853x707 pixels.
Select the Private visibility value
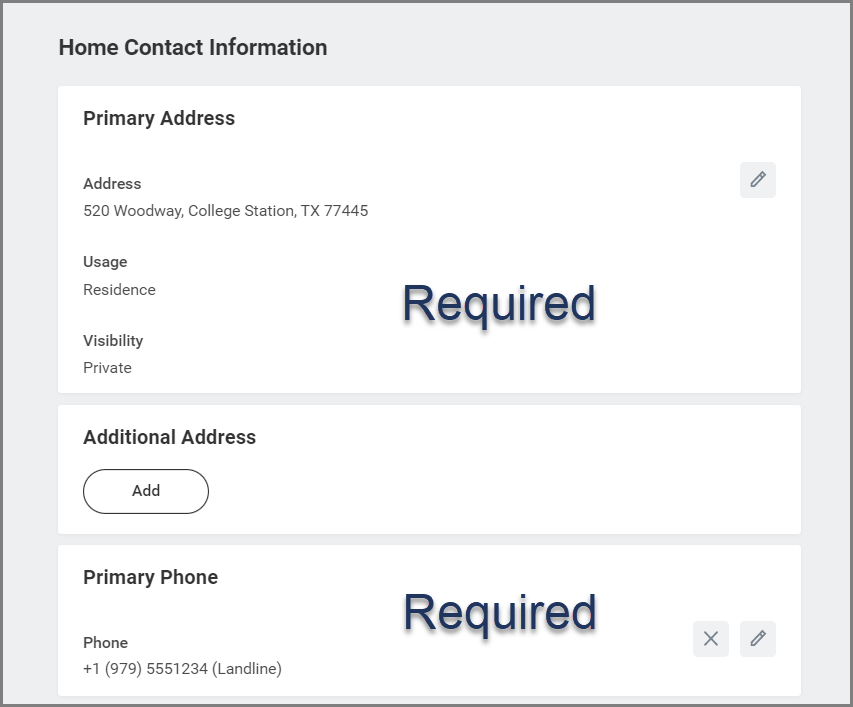pyautogui.click(x=107, y=368)
